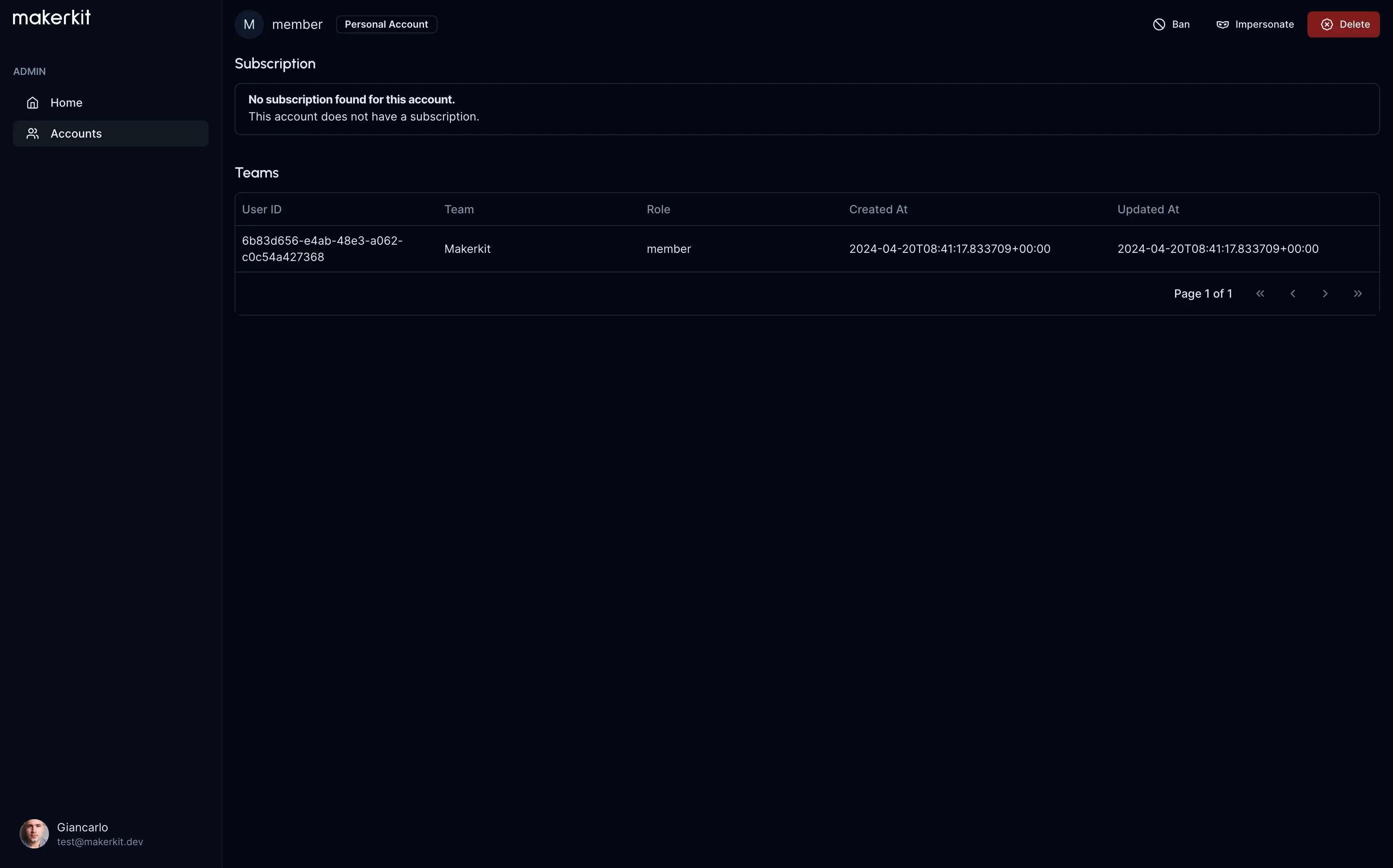Click Giancarlo's avatar photo

tap(34, 833)
